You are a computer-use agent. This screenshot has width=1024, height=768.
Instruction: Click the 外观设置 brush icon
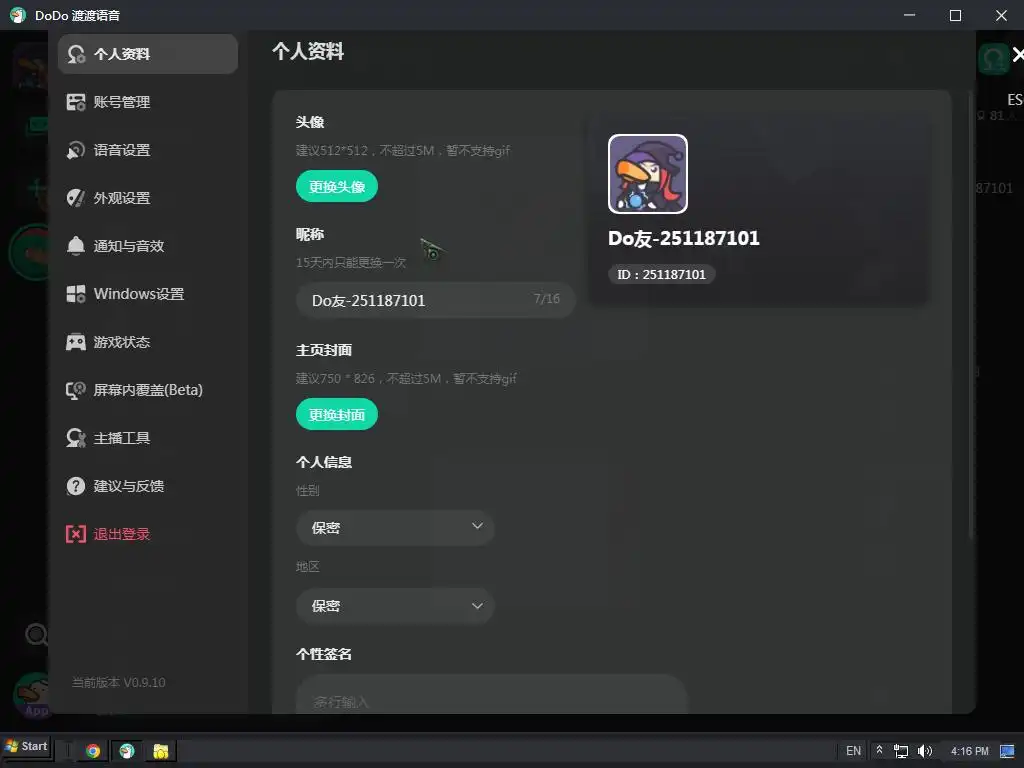coord(76,198)
